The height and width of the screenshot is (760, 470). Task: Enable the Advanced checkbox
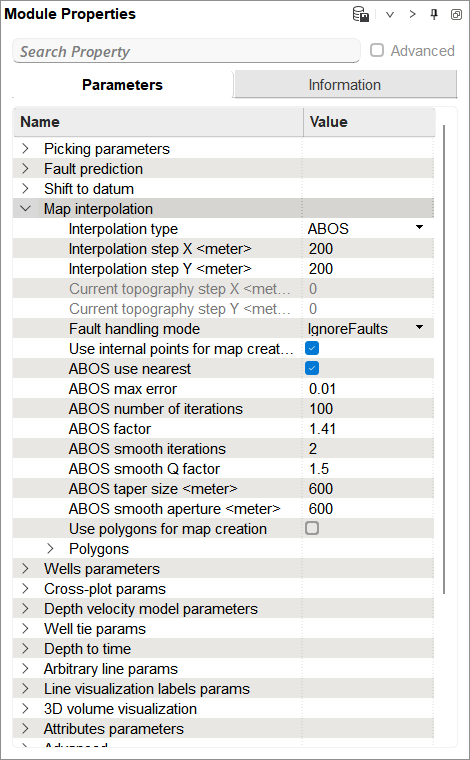click(377, 50)
